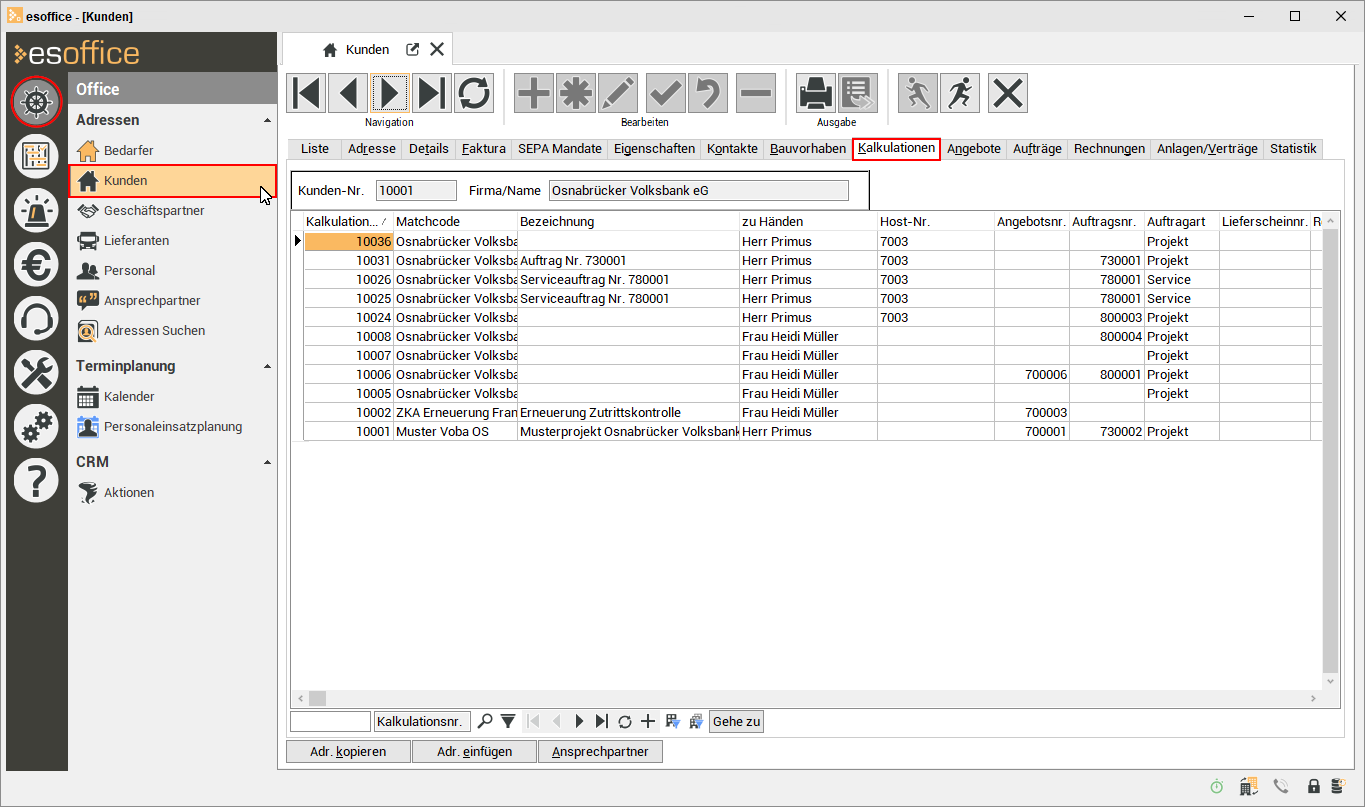1365x807 pixels.
Task: Edit record with the pencil icon
Action: point(618,93)
